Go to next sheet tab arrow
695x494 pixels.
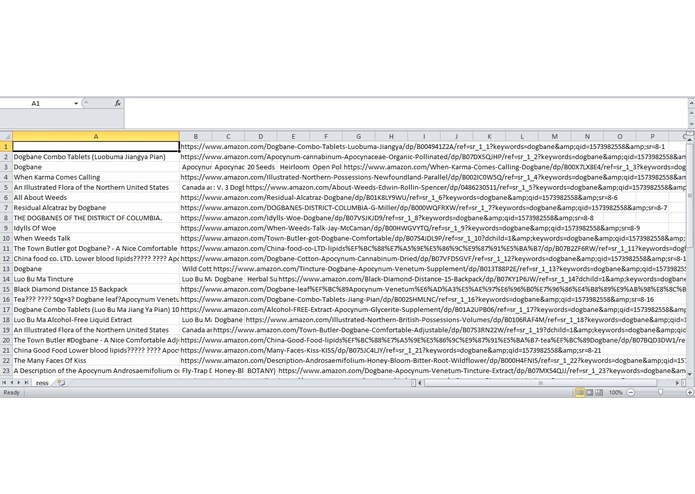point(19,382)
